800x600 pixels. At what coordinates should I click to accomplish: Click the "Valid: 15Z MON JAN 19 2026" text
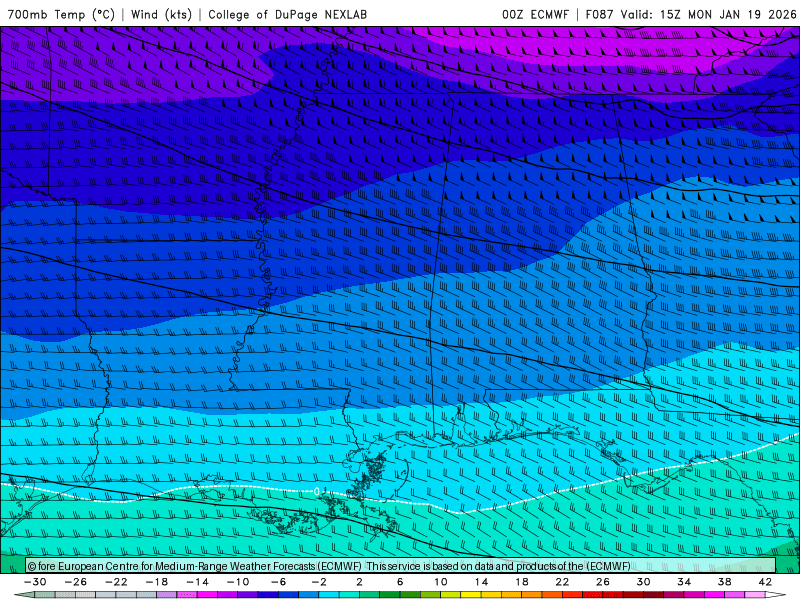(x=709, y=14)
